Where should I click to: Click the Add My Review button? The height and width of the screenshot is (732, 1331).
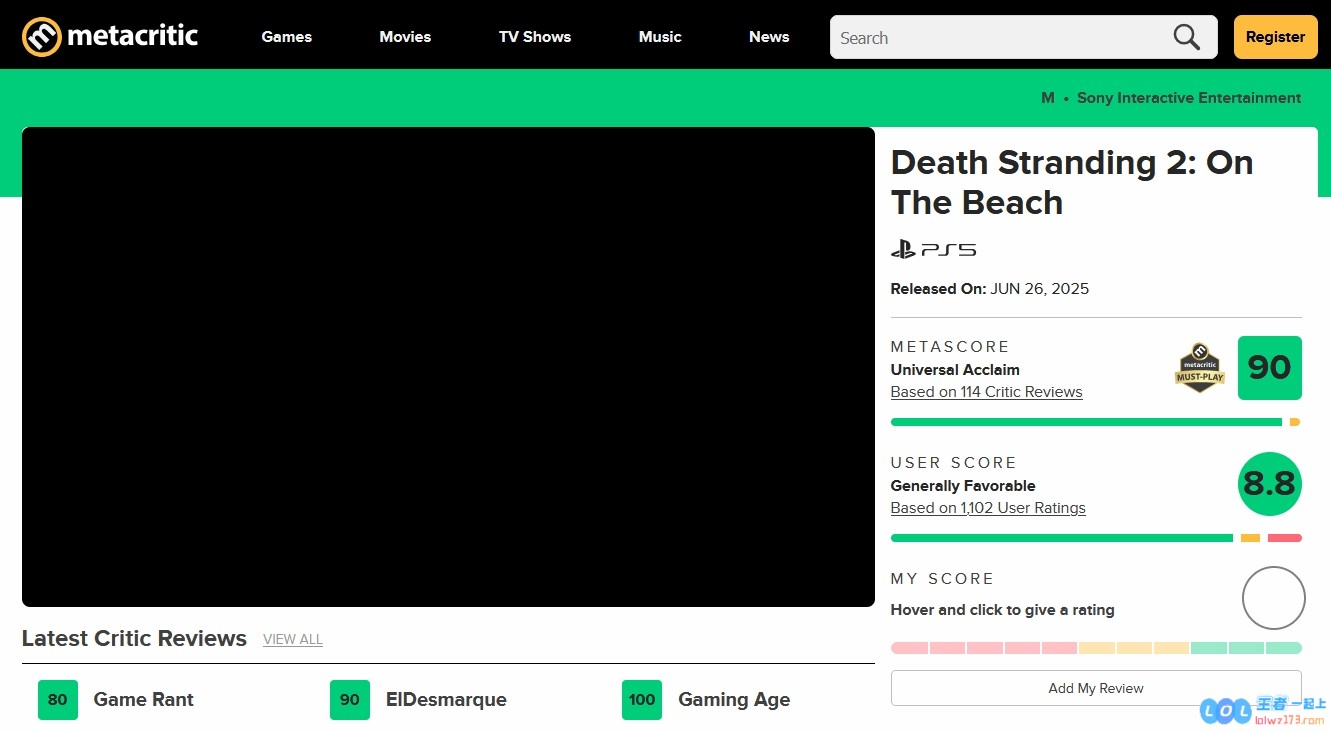click(x=1096, y=688)
